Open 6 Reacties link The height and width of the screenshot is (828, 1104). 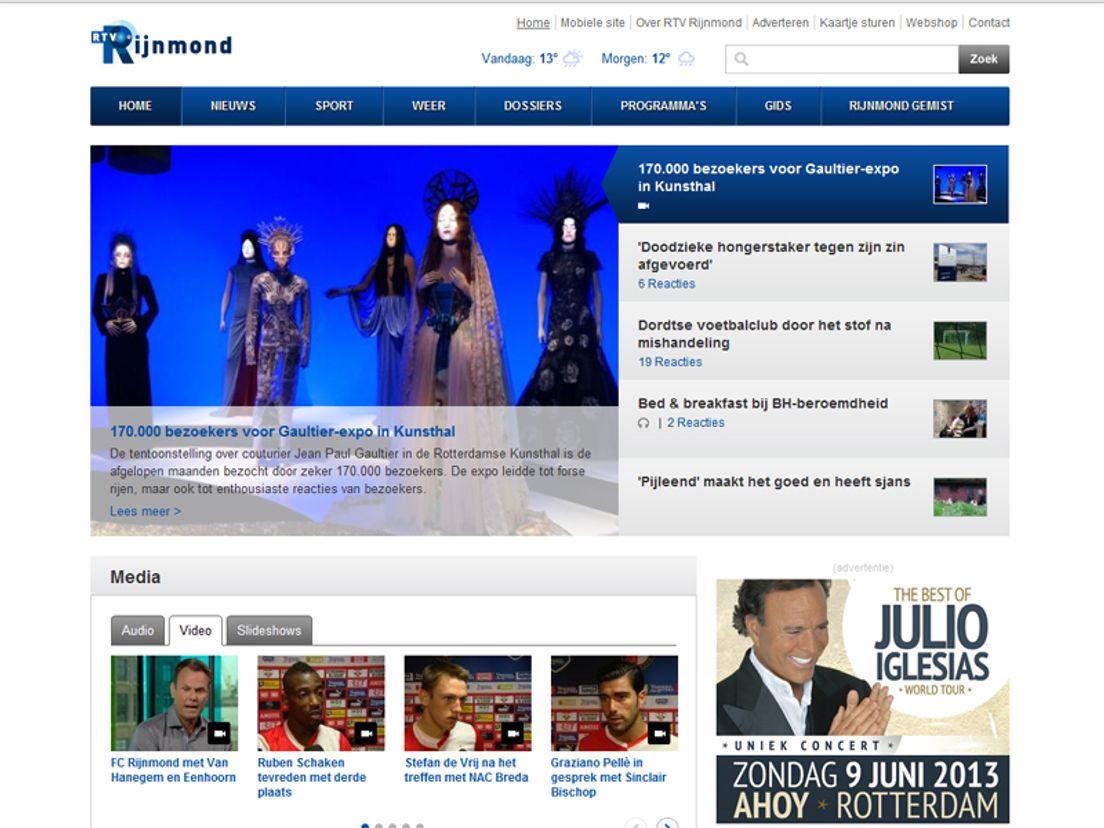[x=666, y=284]
